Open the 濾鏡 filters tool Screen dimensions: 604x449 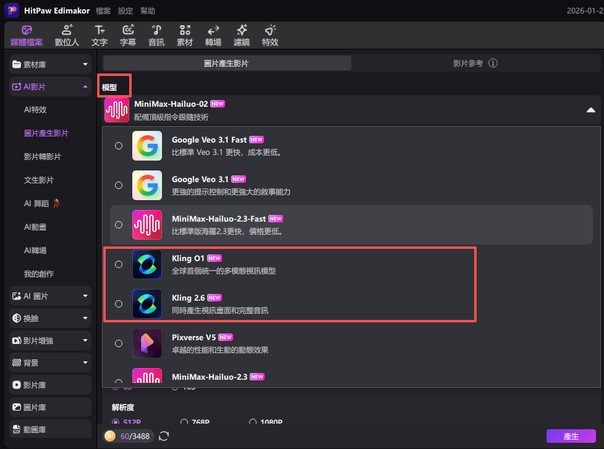click(x=241, y=36)
